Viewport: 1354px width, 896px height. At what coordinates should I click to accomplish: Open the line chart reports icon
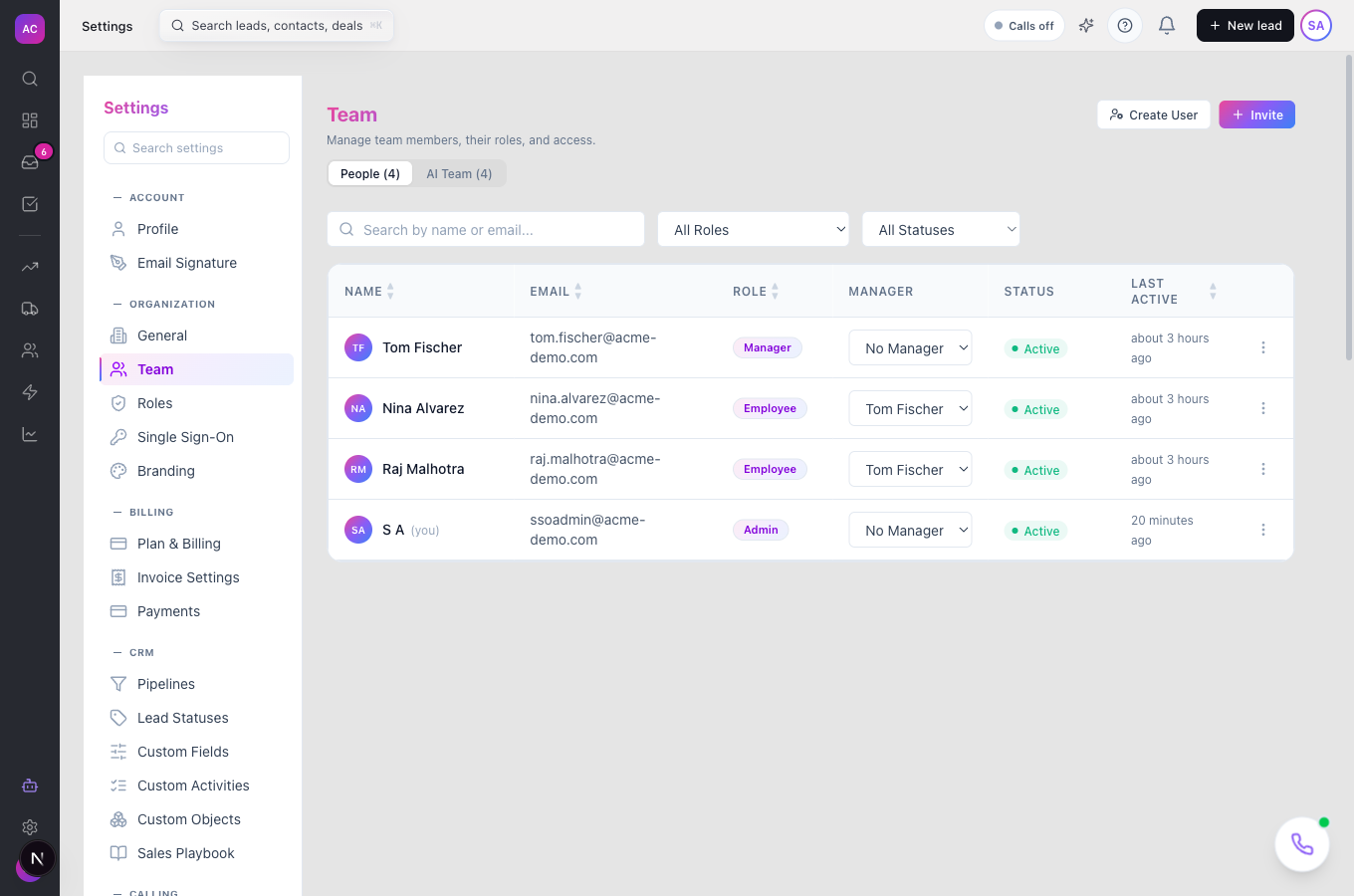click(30, 434)
